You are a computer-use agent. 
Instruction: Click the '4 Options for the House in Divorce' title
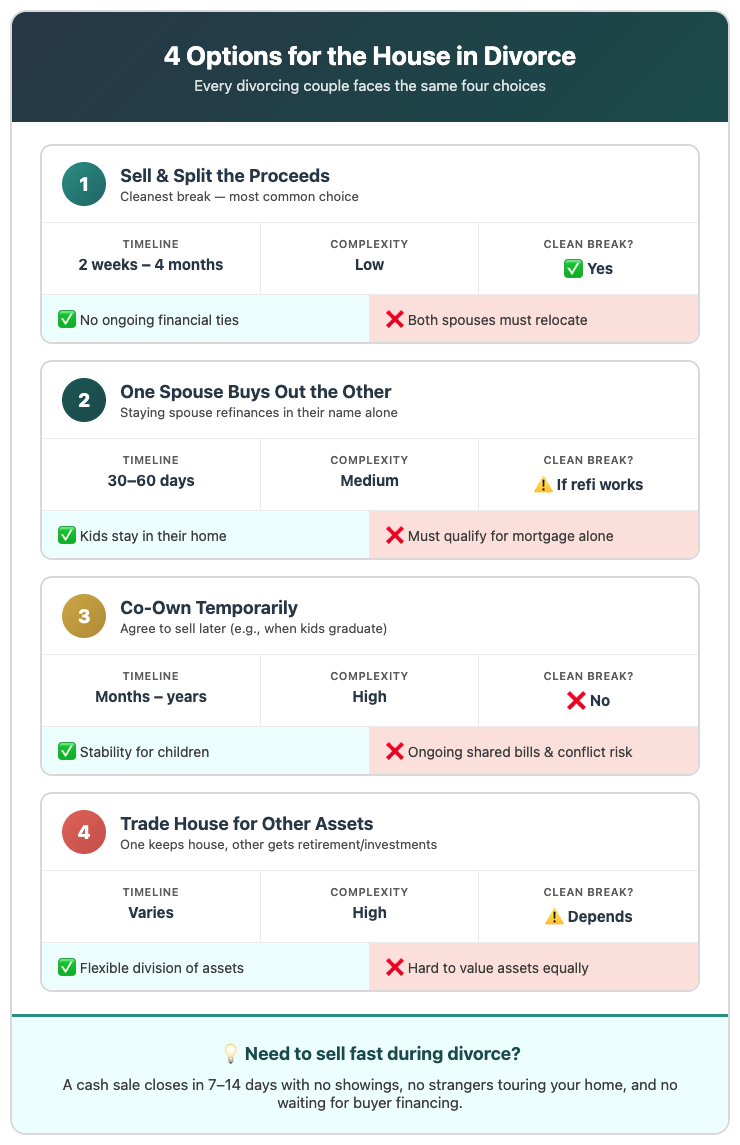[370, 56]
